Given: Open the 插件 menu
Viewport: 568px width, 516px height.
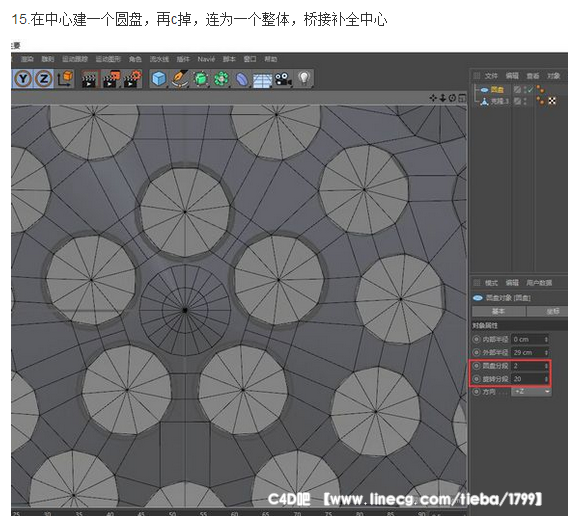Looking at the screenshot, I should pos(183,59).
